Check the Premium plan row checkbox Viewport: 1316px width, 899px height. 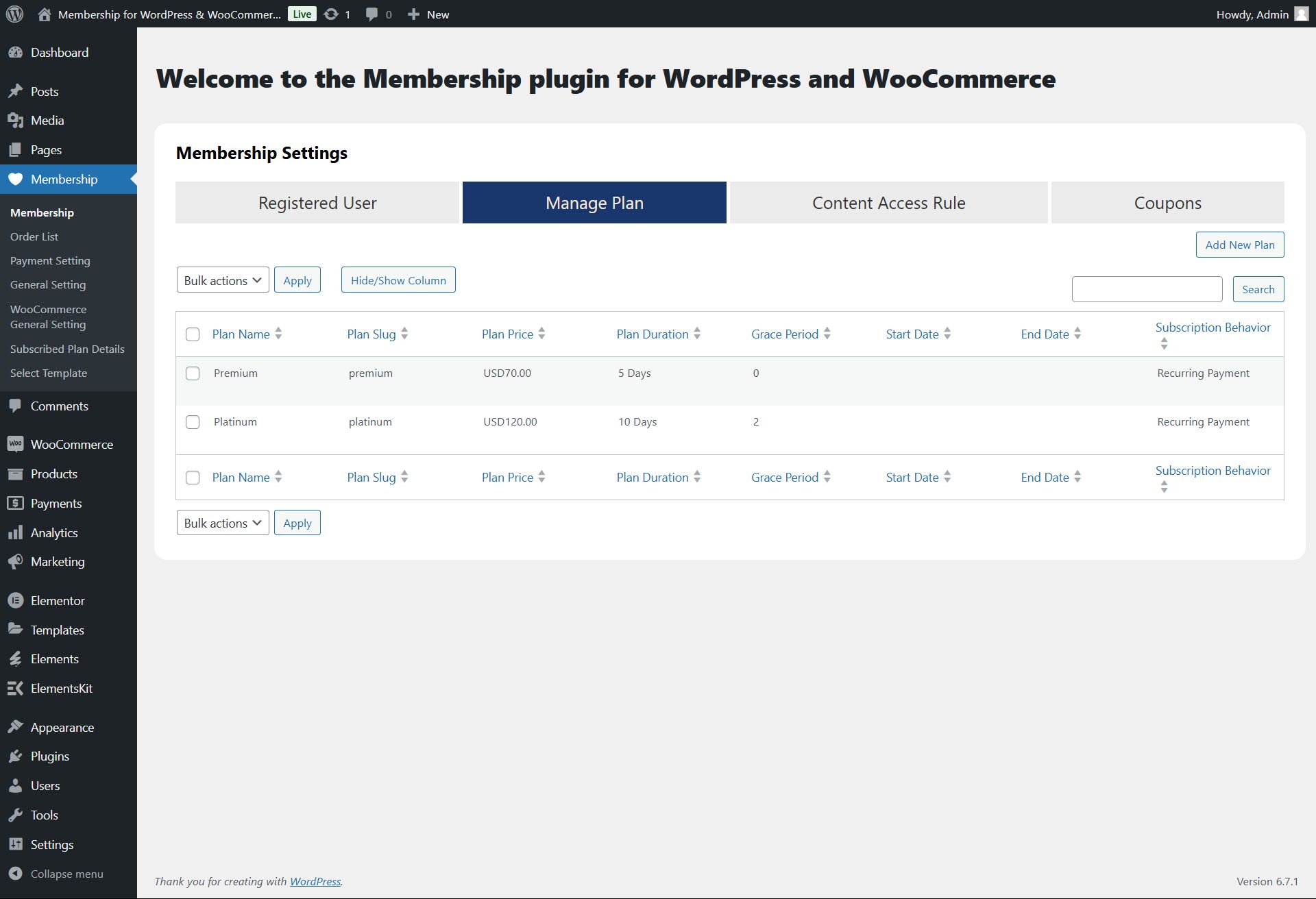[193, 373]
